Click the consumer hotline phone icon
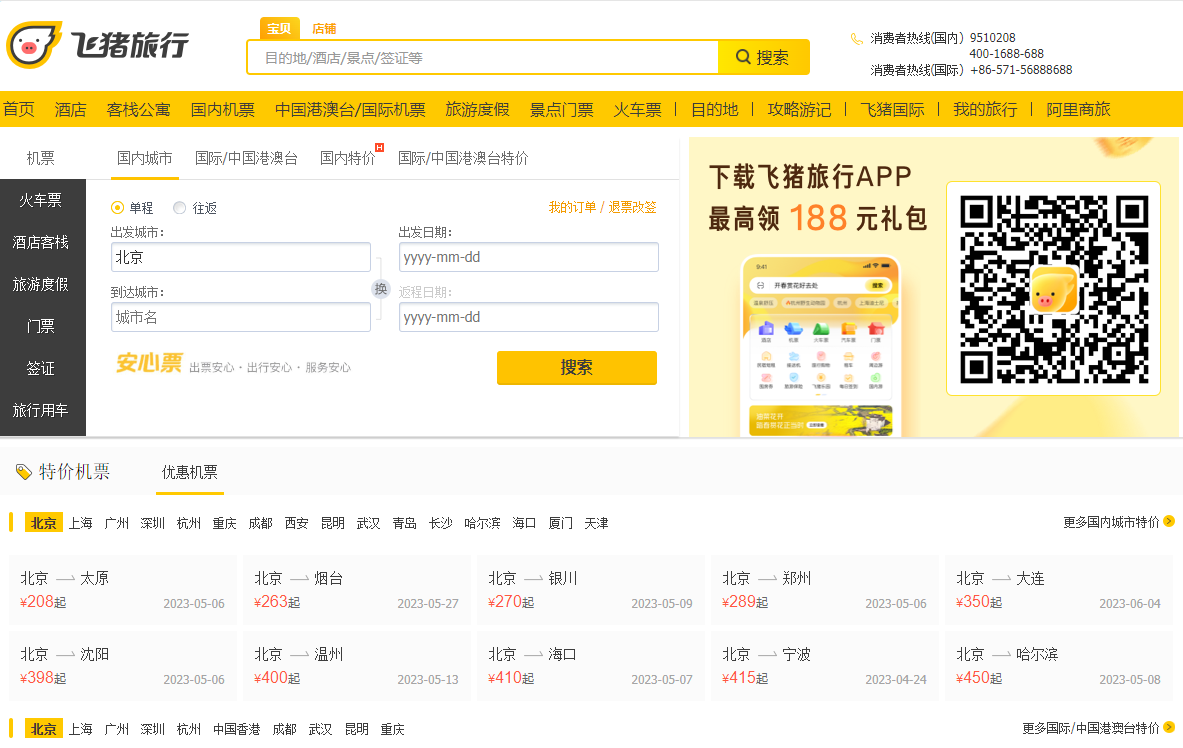Viewport: 1183px width, 748px height. pyautogui.click(x=856, y=39)
